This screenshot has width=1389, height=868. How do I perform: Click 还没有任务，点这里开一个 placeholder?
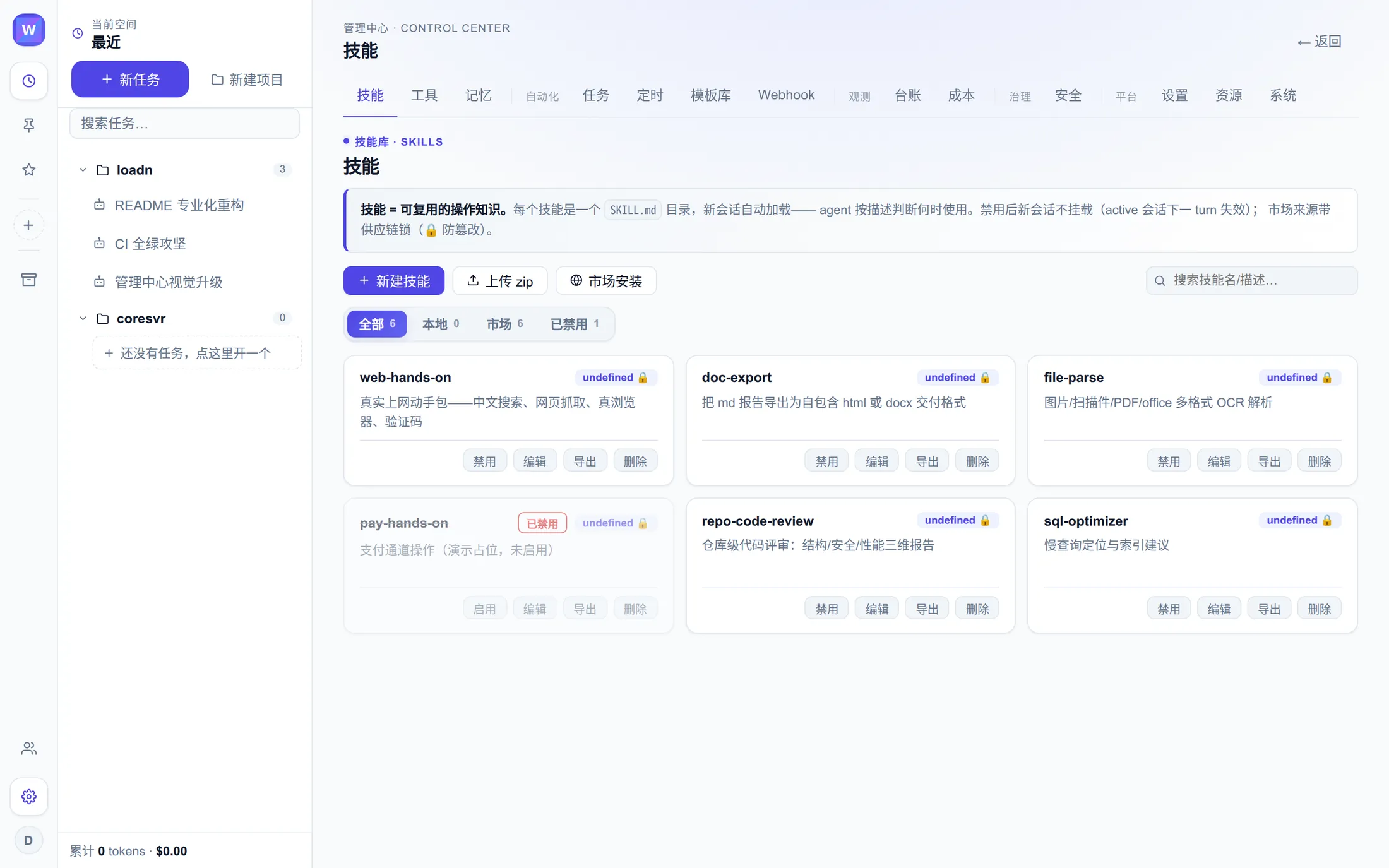[197, 353]
